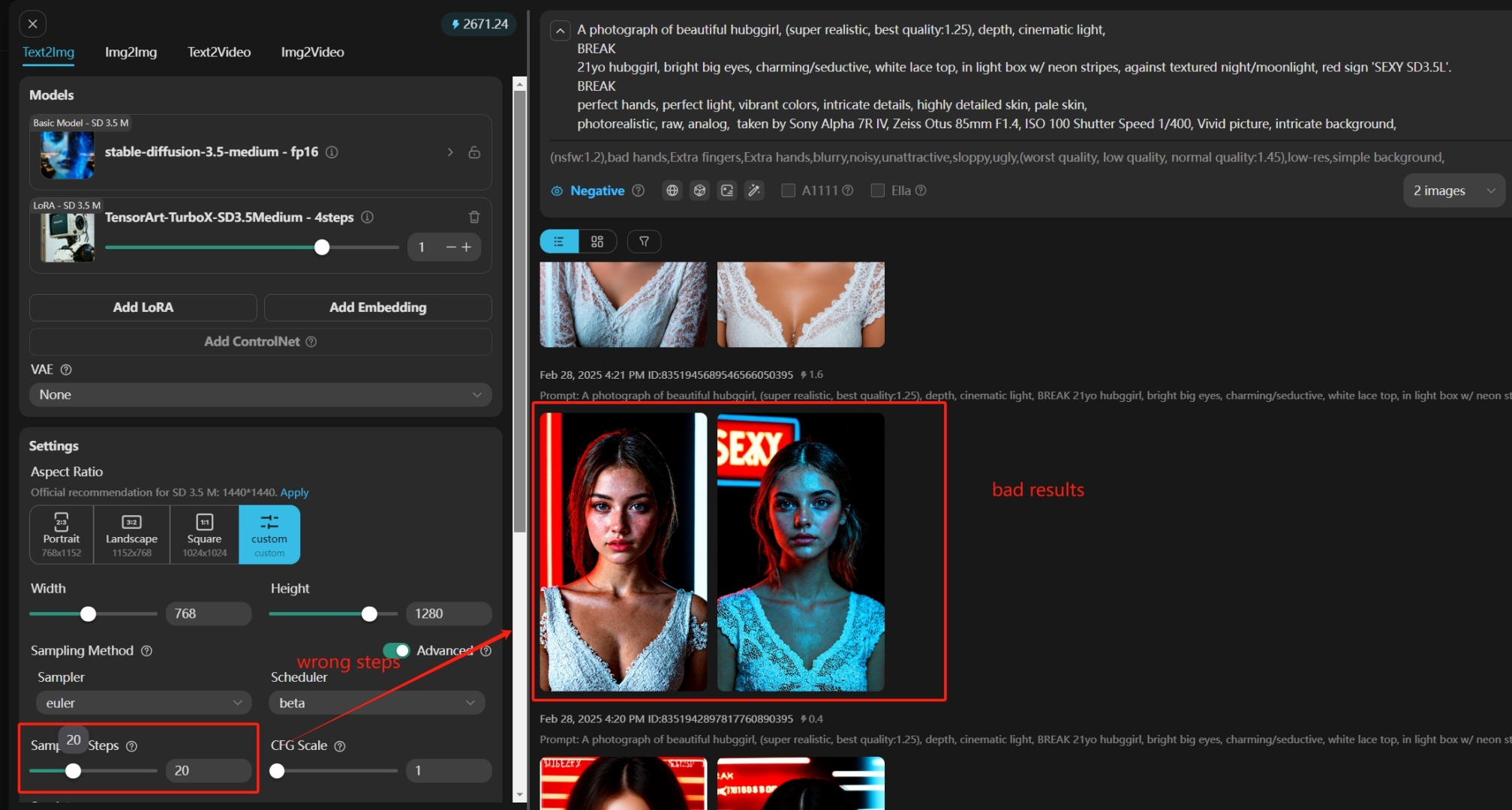Click the image-to-prompt icon

click(727, 190)
